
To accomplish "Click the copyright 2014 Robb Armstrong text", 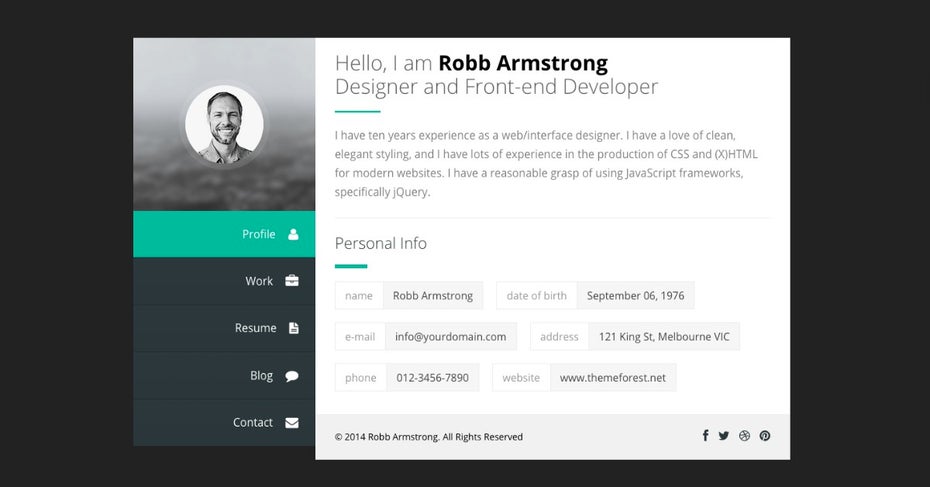I will (x=429, y=437).
